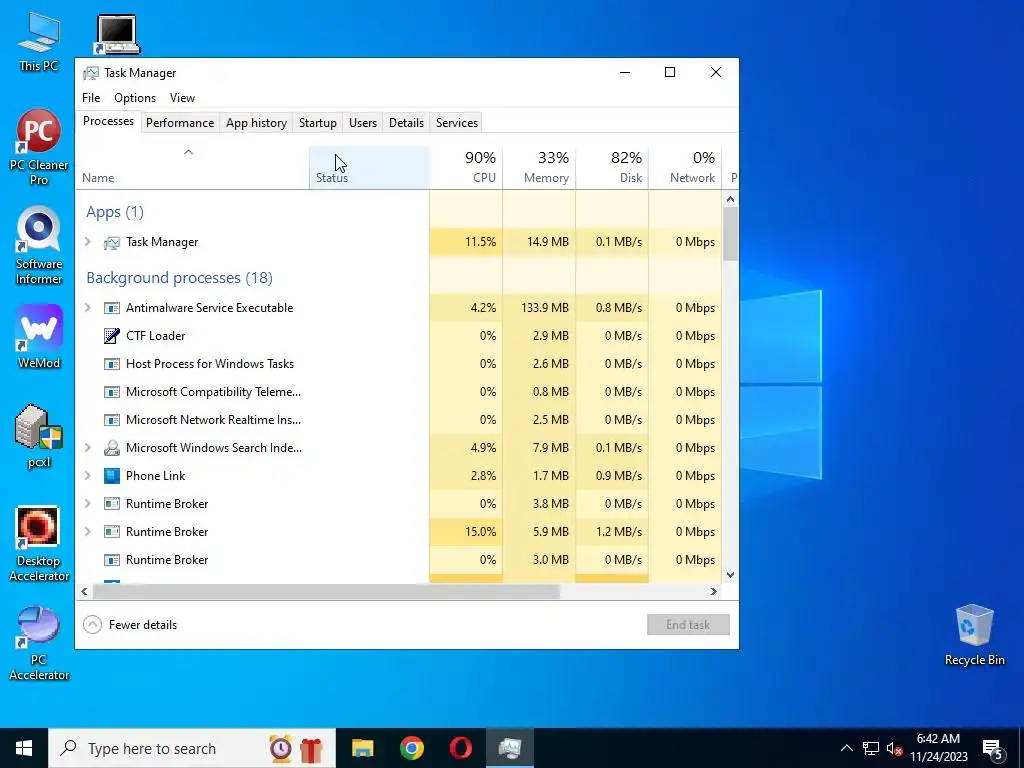
Task: Select the Runtime Broker using 3.0 MB
Action: [398, 560]
